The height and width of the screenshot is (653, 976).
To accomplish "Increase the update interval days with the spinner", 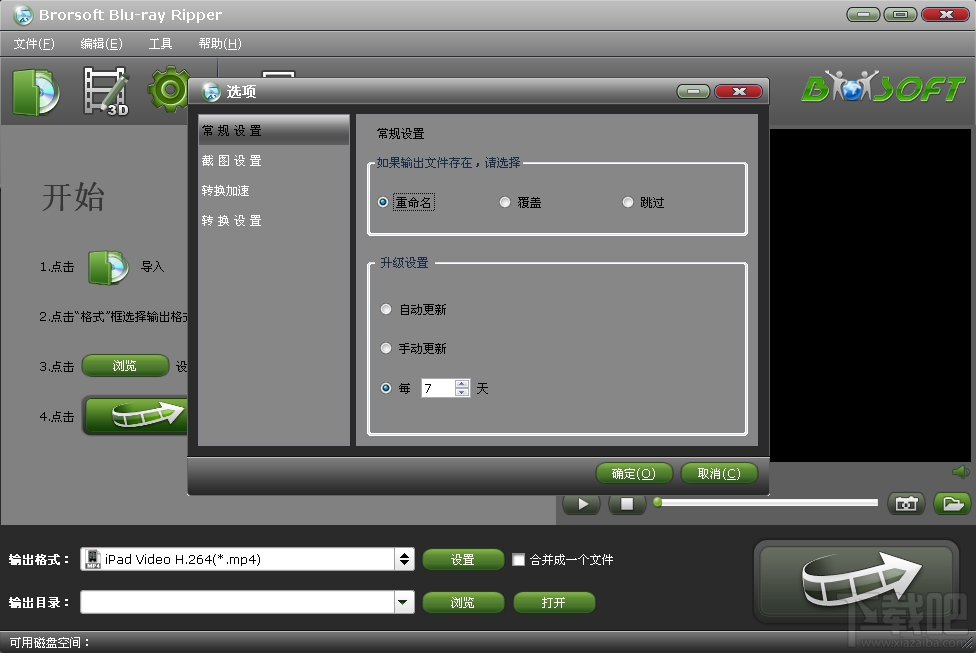I will coord(460,384).
